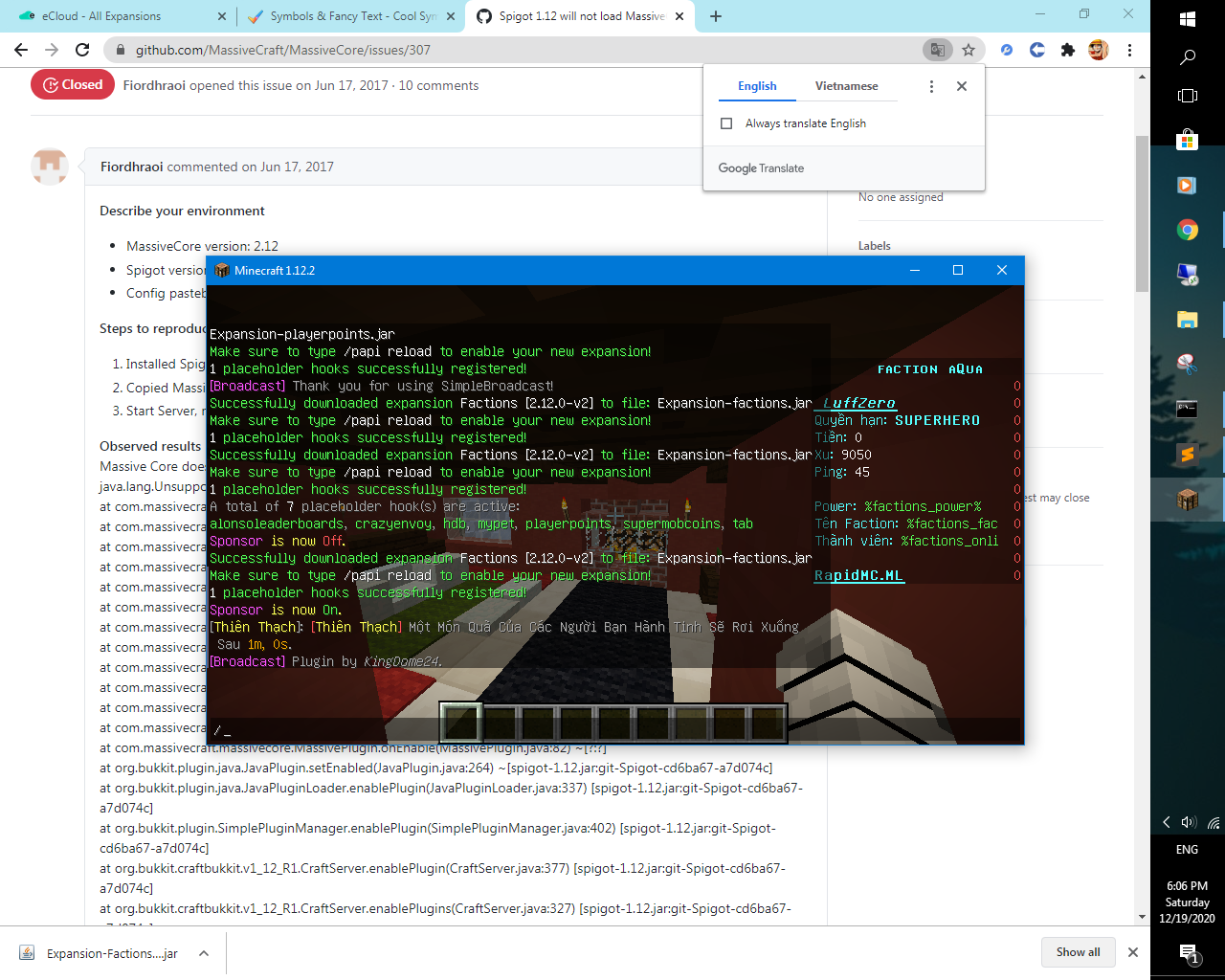
Task: Click the volume icon in the system tray
Action: (x=1190, y=822)
